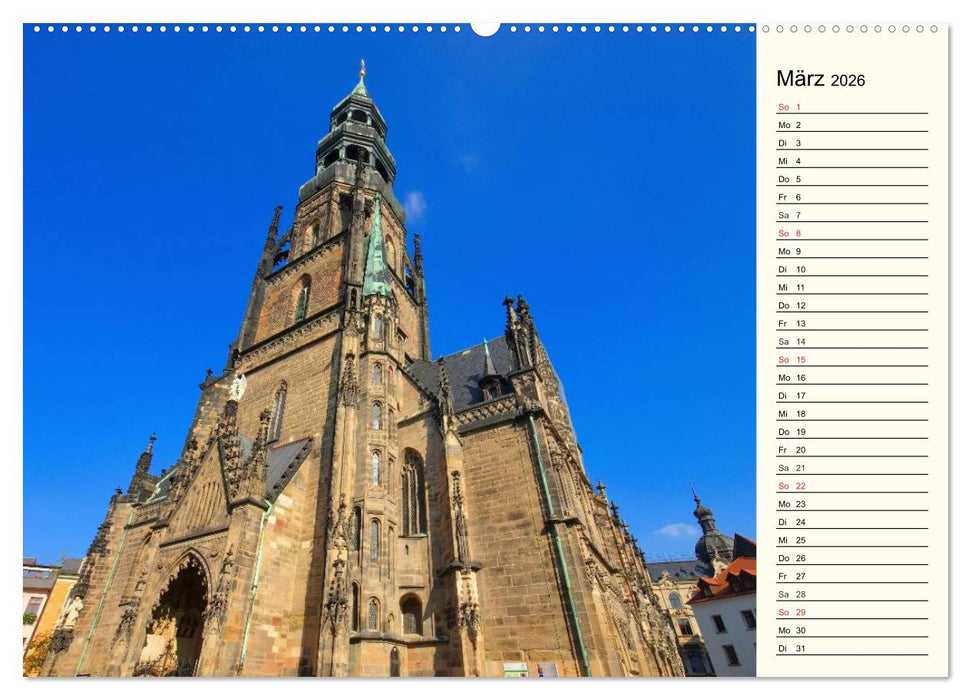Image resolution: width=971 pixels, height=700 pixels.
Task: Click the Mi 25 date label
Action: coord(790,540)
